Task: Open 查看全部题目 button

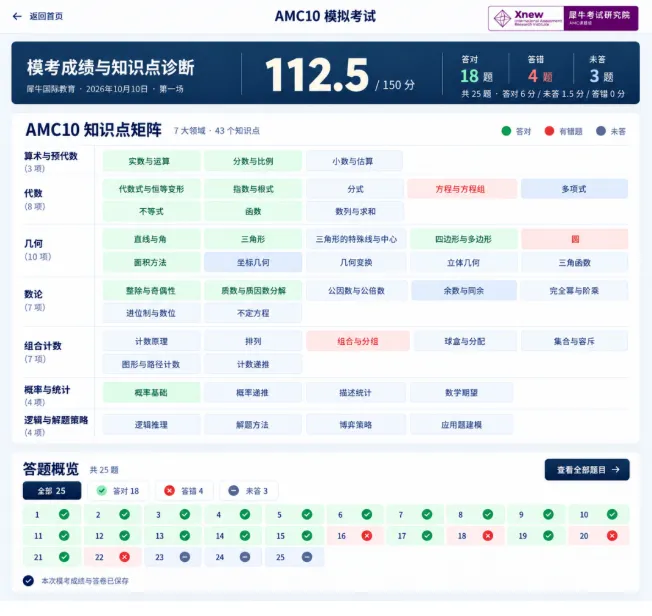Action: click(x=587, y=470)
